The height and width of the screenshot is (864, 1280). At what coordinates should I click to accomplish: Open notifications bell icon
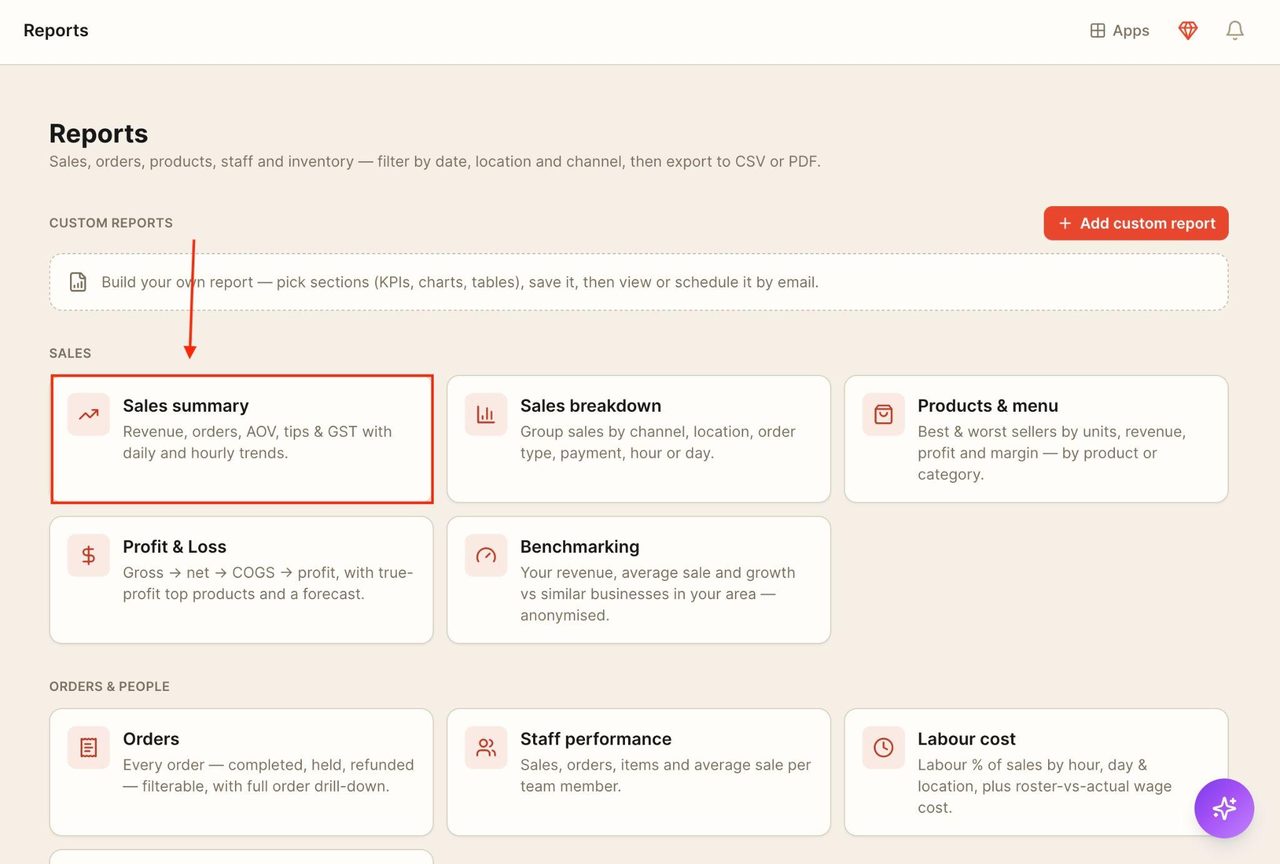coord(1235,31)
